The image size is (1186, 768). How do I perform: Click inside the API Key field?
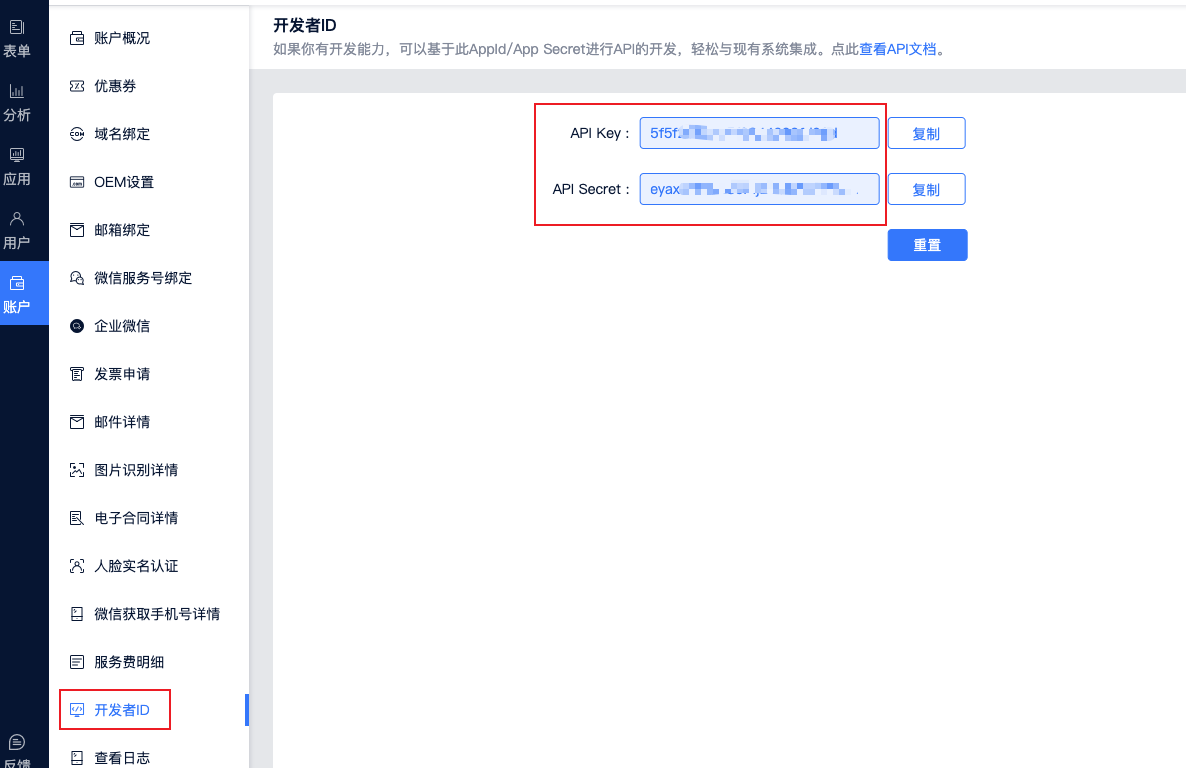pos(759,133)
